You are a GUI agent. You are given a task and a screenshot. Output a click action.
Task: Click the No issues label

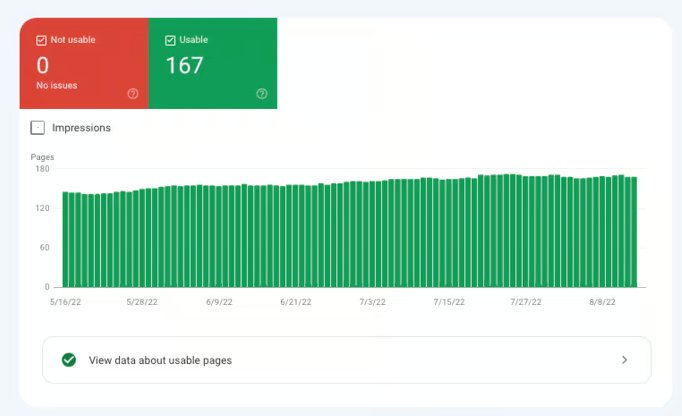[57, 85]
